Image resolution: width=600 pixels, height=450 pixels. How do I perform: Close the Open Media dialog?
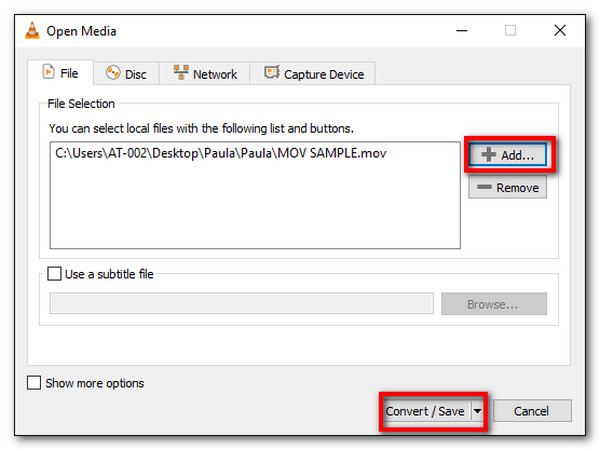click(560, 30)
